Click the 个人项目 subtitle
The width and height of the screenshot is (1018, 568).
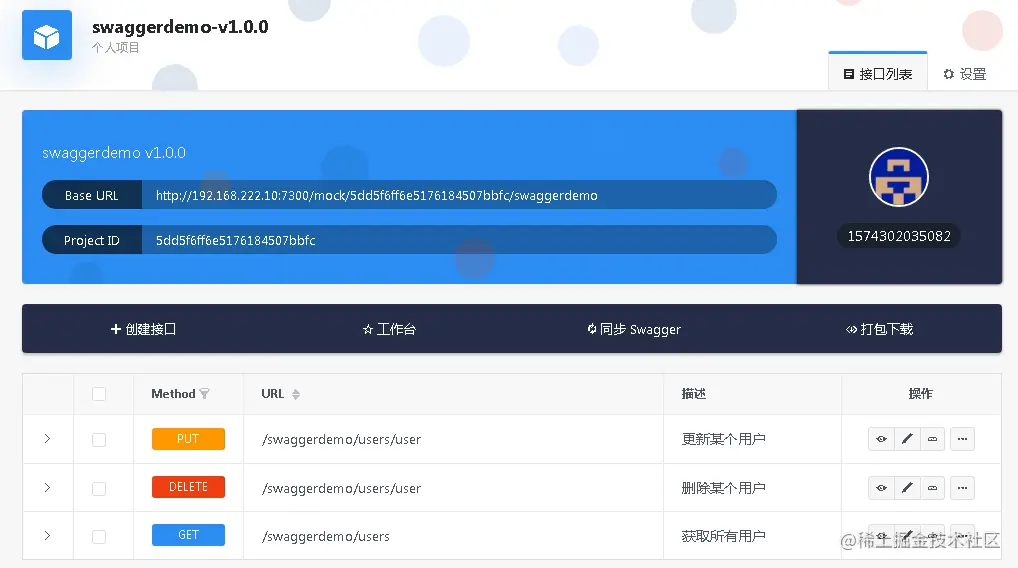116,47
